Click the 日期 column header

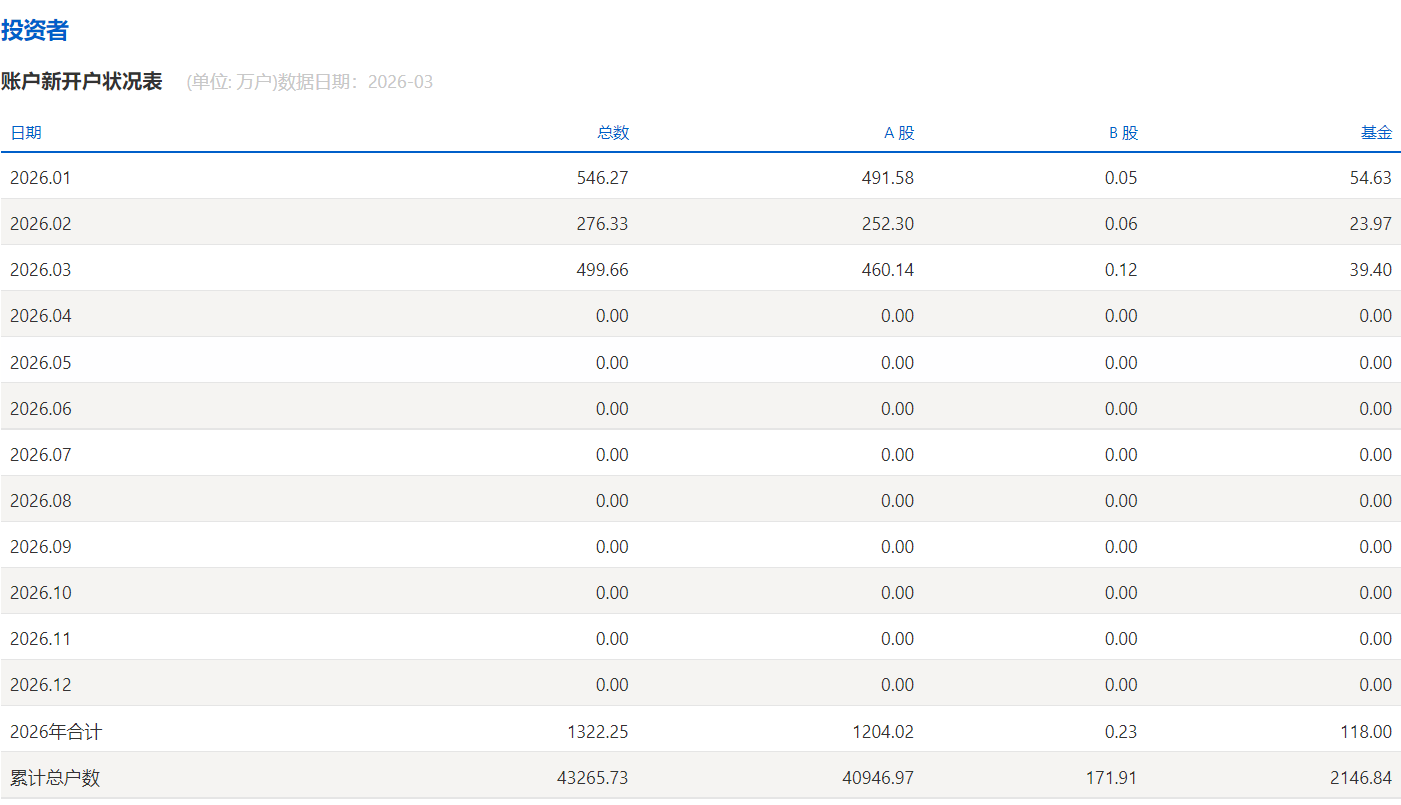click(x=26, y=133)
